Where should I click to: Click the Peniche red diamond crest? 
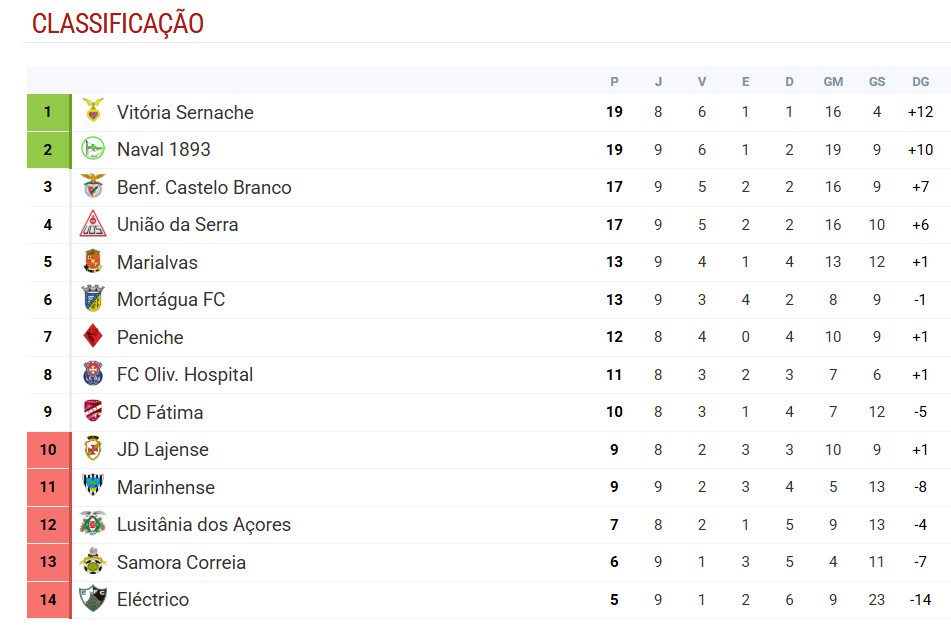pos(93,336)
